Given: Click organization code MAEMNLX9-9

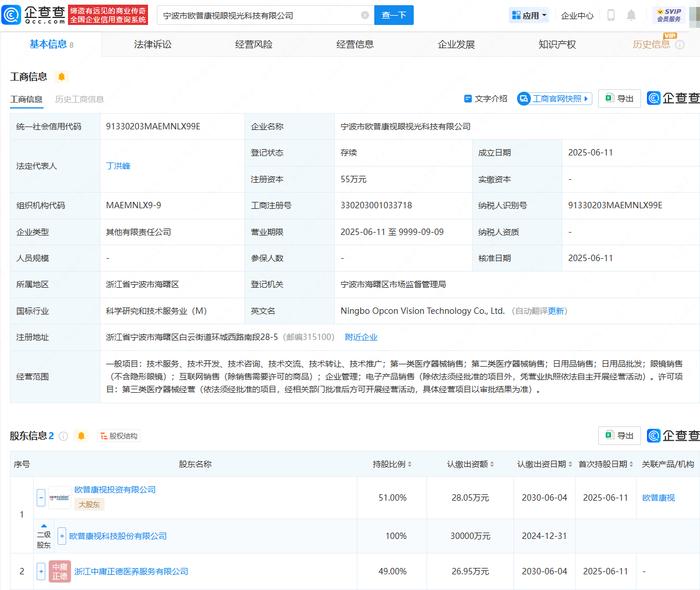Looking at the screenshot, I should [133, 205].
